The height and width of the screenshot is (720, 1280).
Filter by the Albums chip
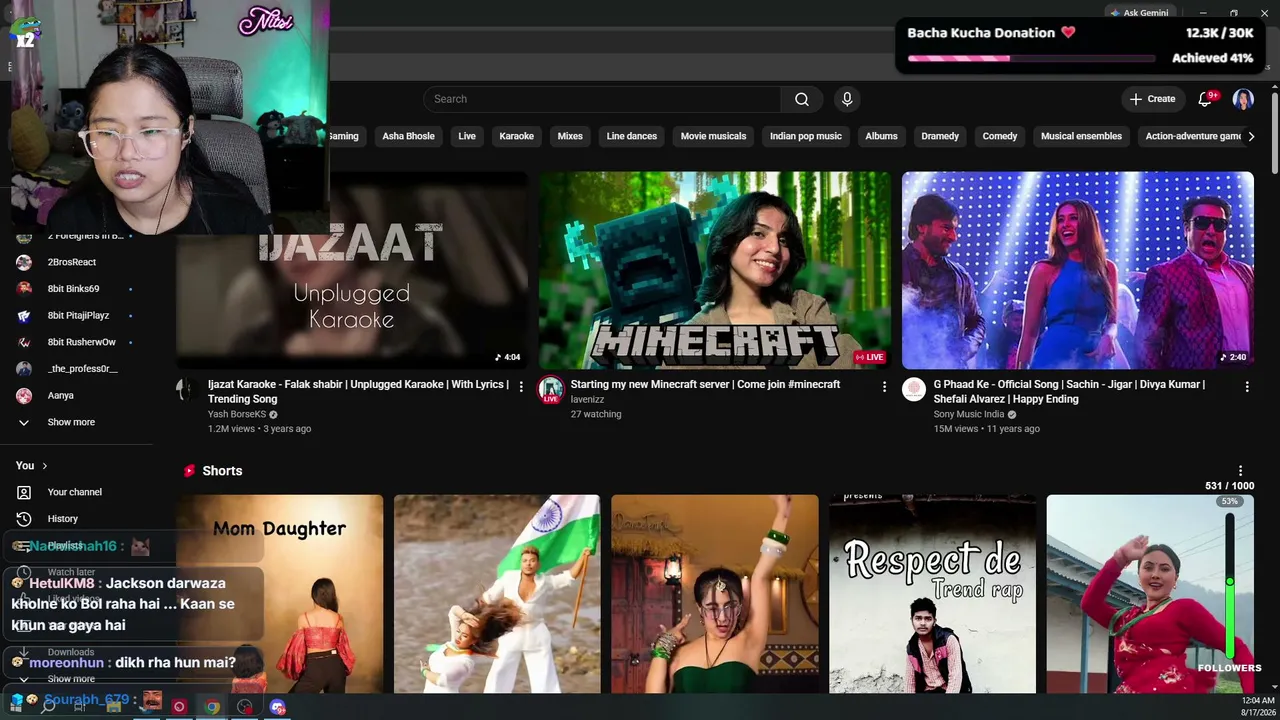pos(882,136)
